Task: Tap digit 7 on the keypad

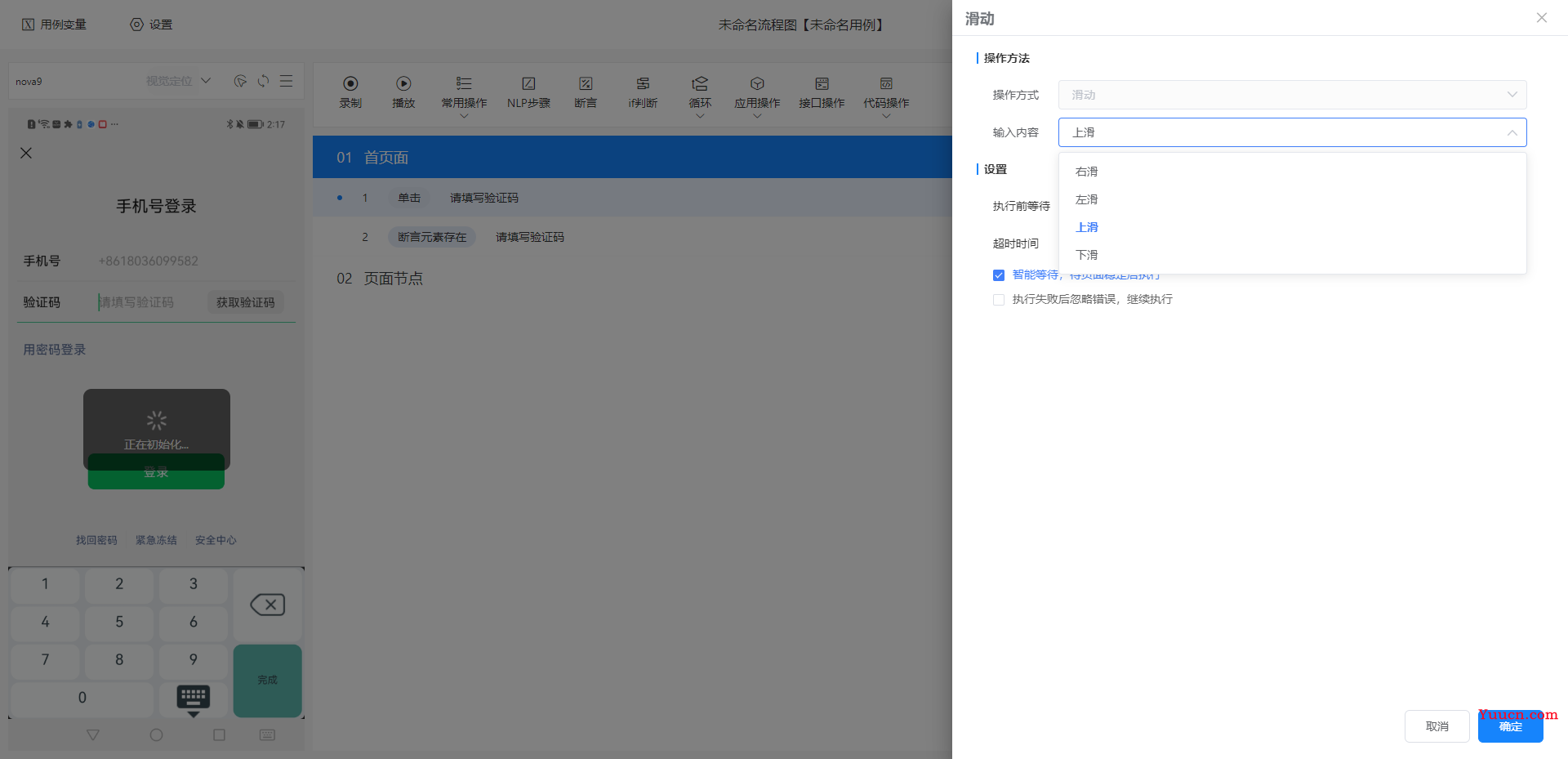Action: click(x=45, y=659)
